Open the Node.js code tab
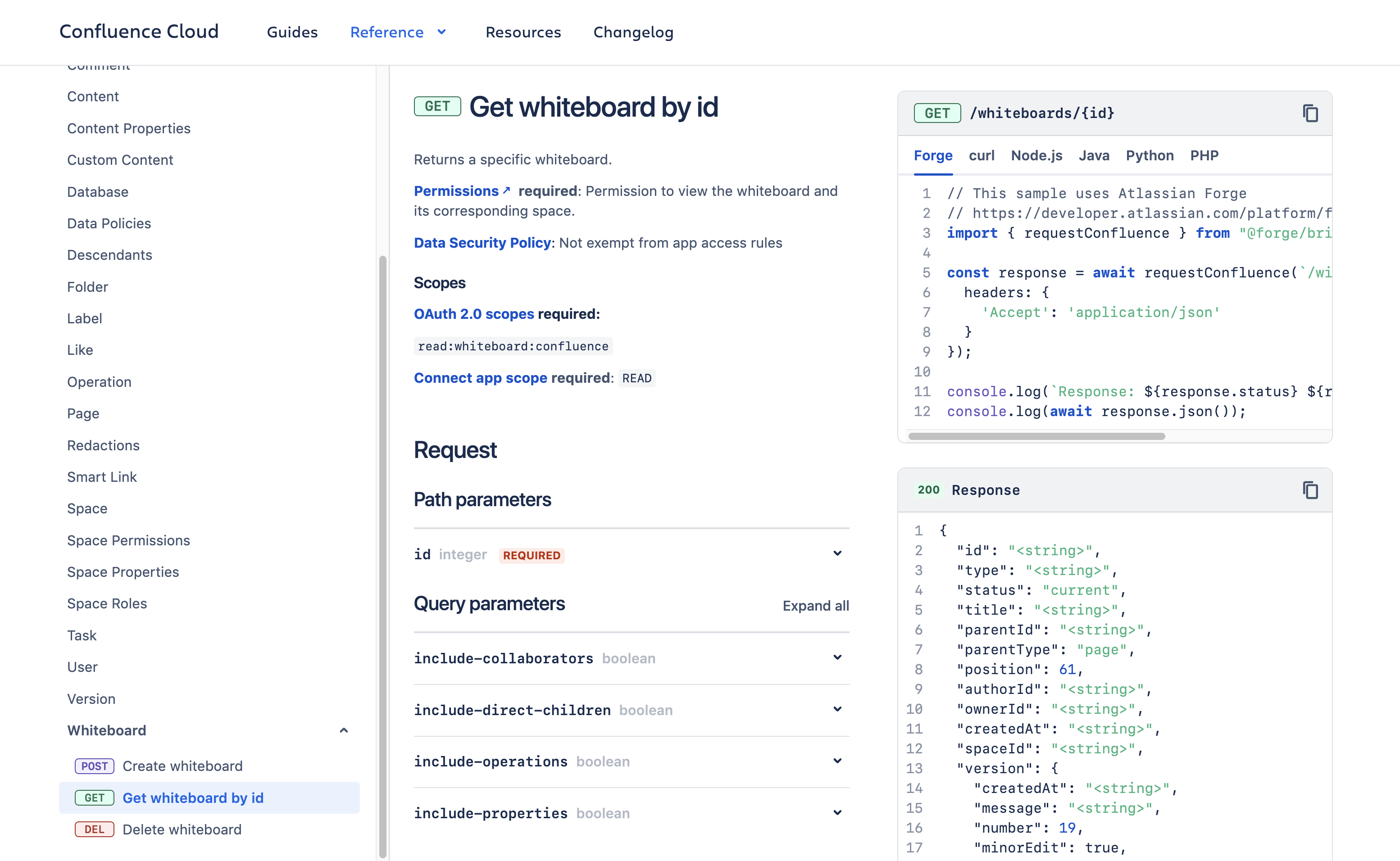The width and height of the screenshot is (1400, 861). click(1036, 155)
